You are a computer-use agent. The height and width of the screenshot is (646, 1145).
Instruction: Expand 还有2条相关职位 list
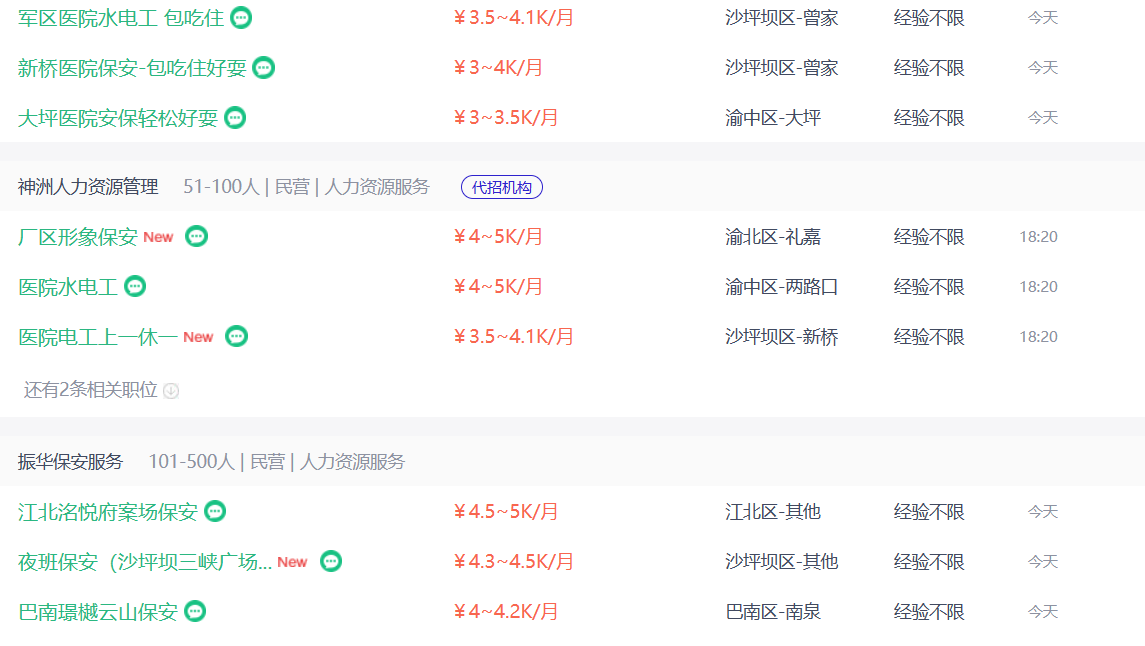(101, 390)
